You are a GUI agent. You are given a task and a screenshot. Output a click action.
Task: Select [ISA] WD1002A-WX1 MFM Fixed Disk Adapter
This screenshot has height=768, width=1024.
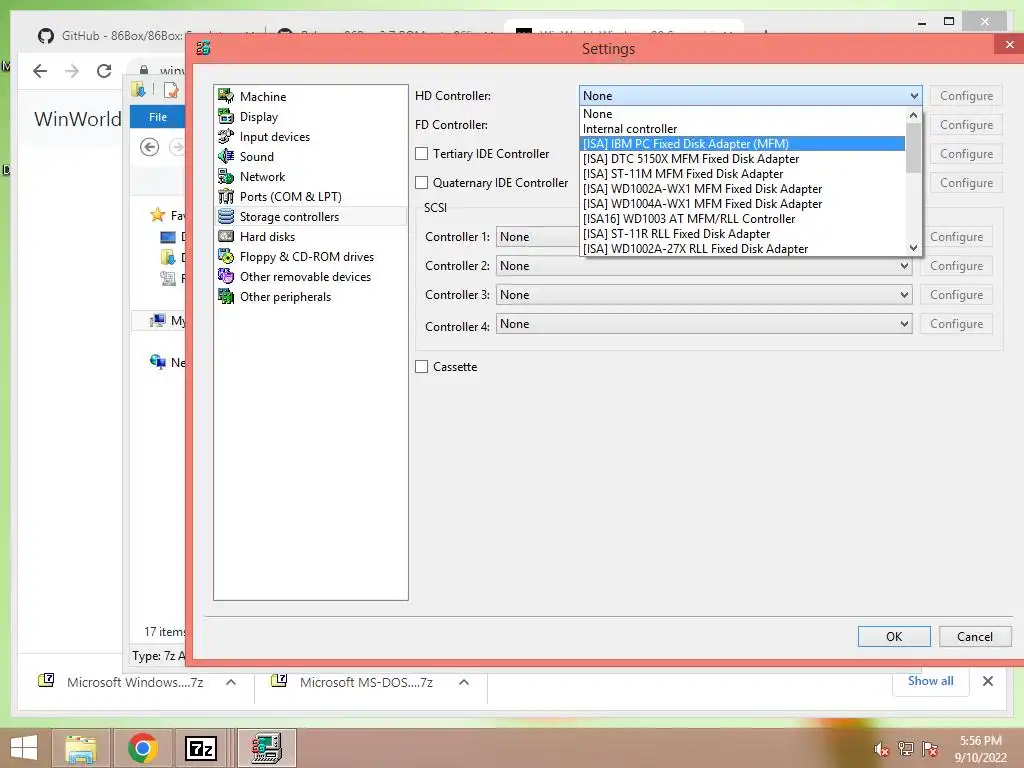[x=743, y=189]
